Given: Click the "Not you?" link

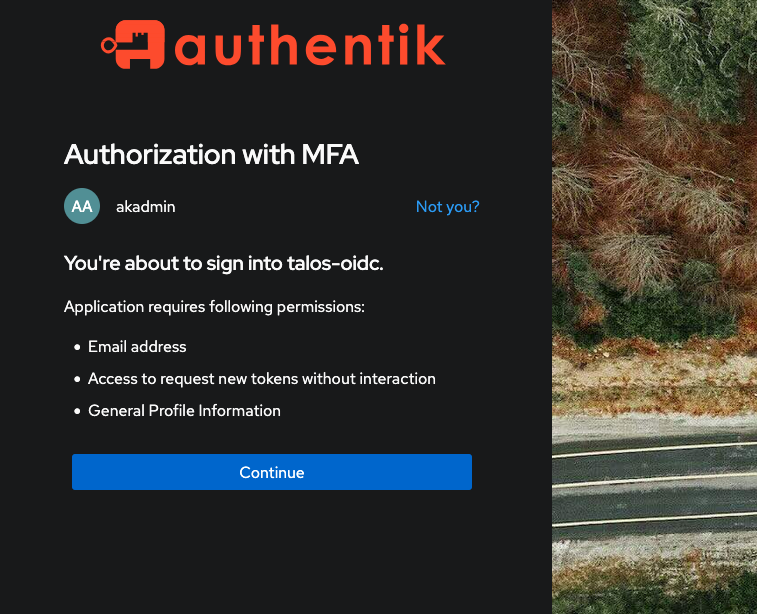Looking at the screenshot, I should (447, 207).
